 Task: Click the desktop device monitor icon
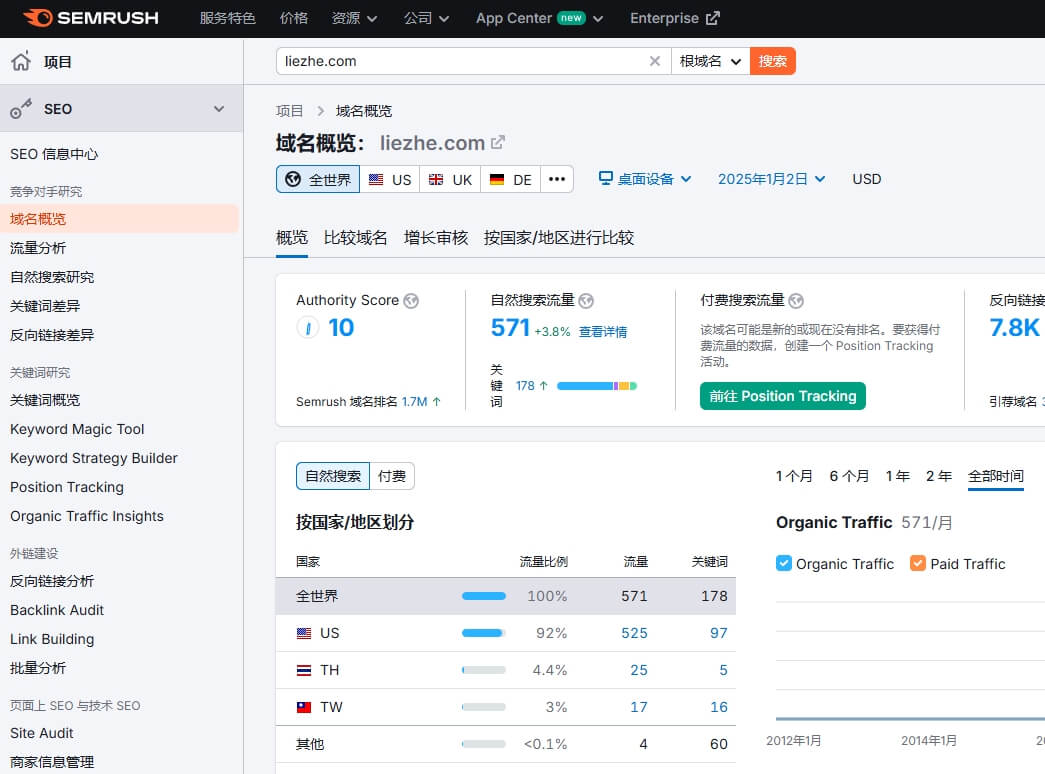pos(605,178)
